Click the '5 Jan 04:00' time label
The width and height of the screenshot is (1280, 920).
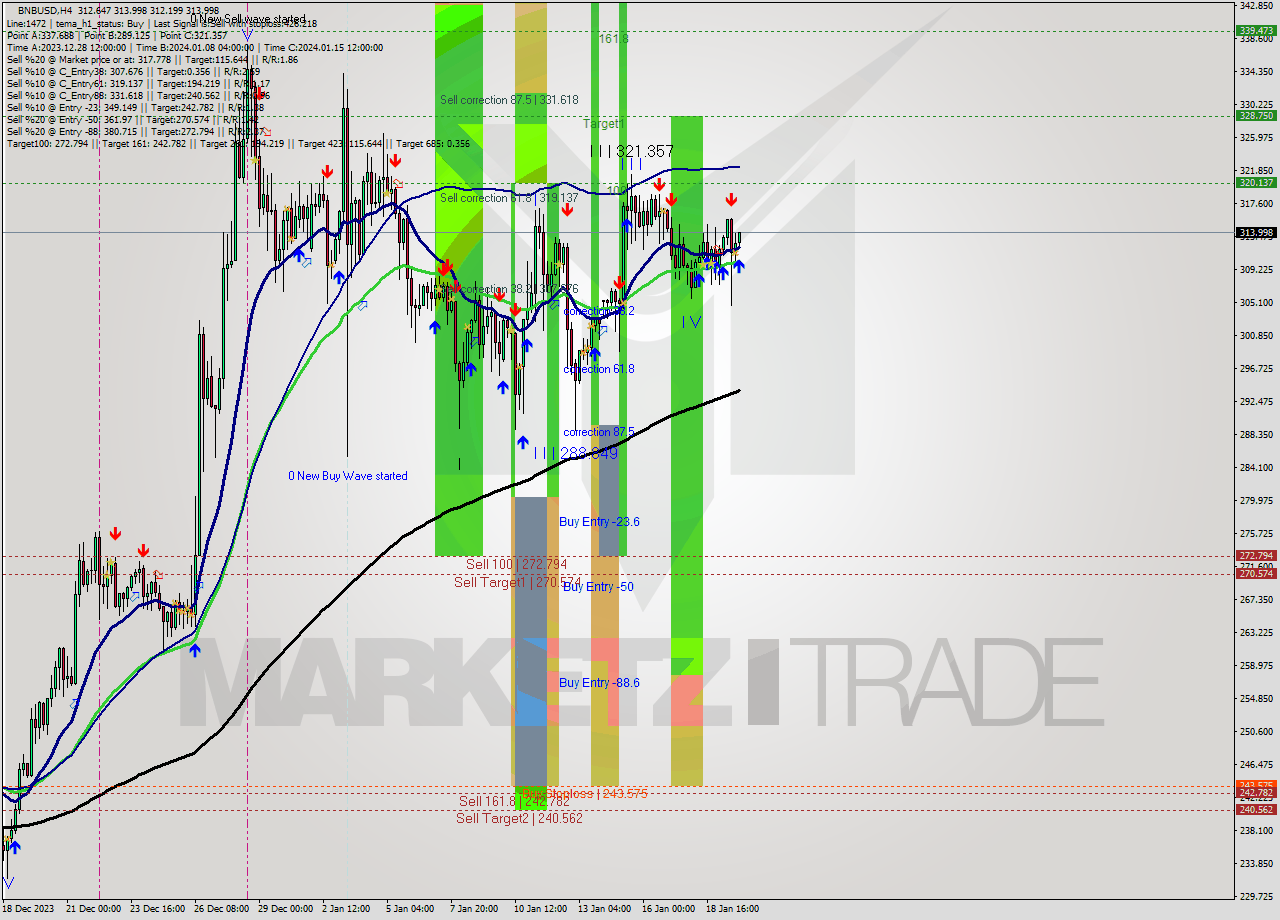click(408, 909)
